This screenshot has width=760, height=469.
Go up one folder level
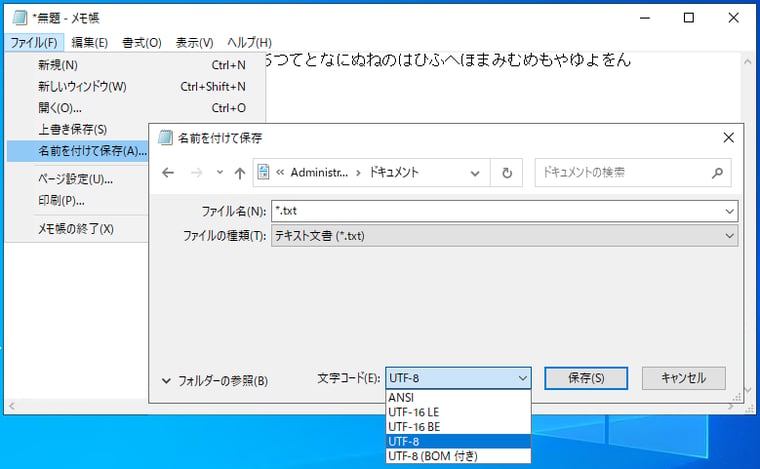[x=239, y=172]
